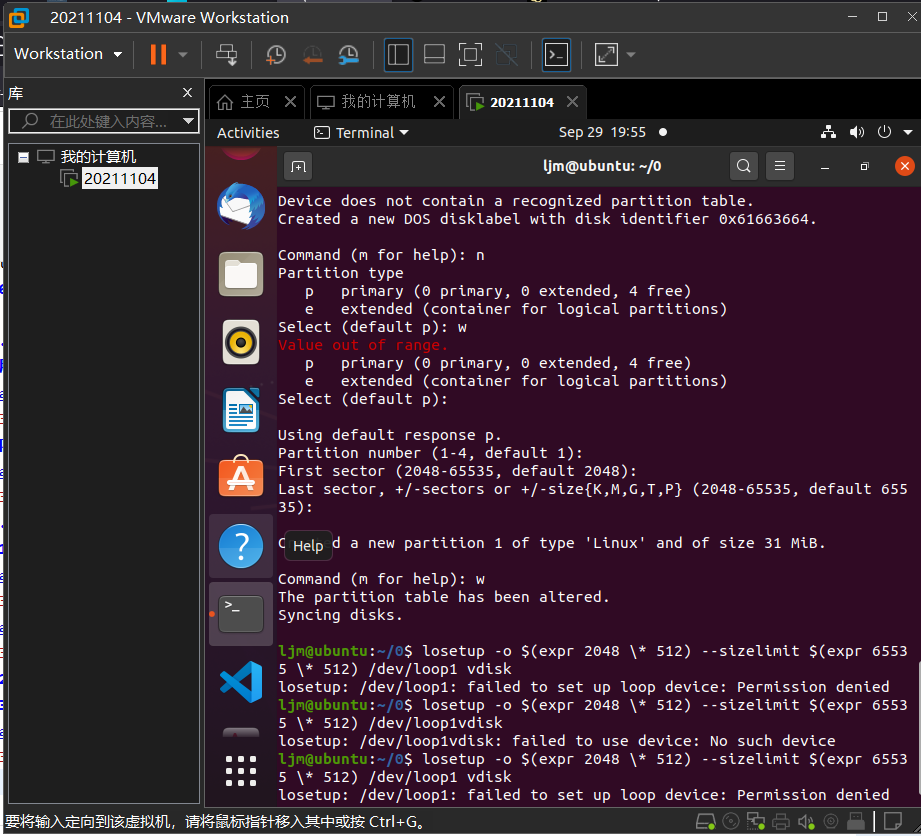Click the CD/DVD drive status icon

pos(731,821)
